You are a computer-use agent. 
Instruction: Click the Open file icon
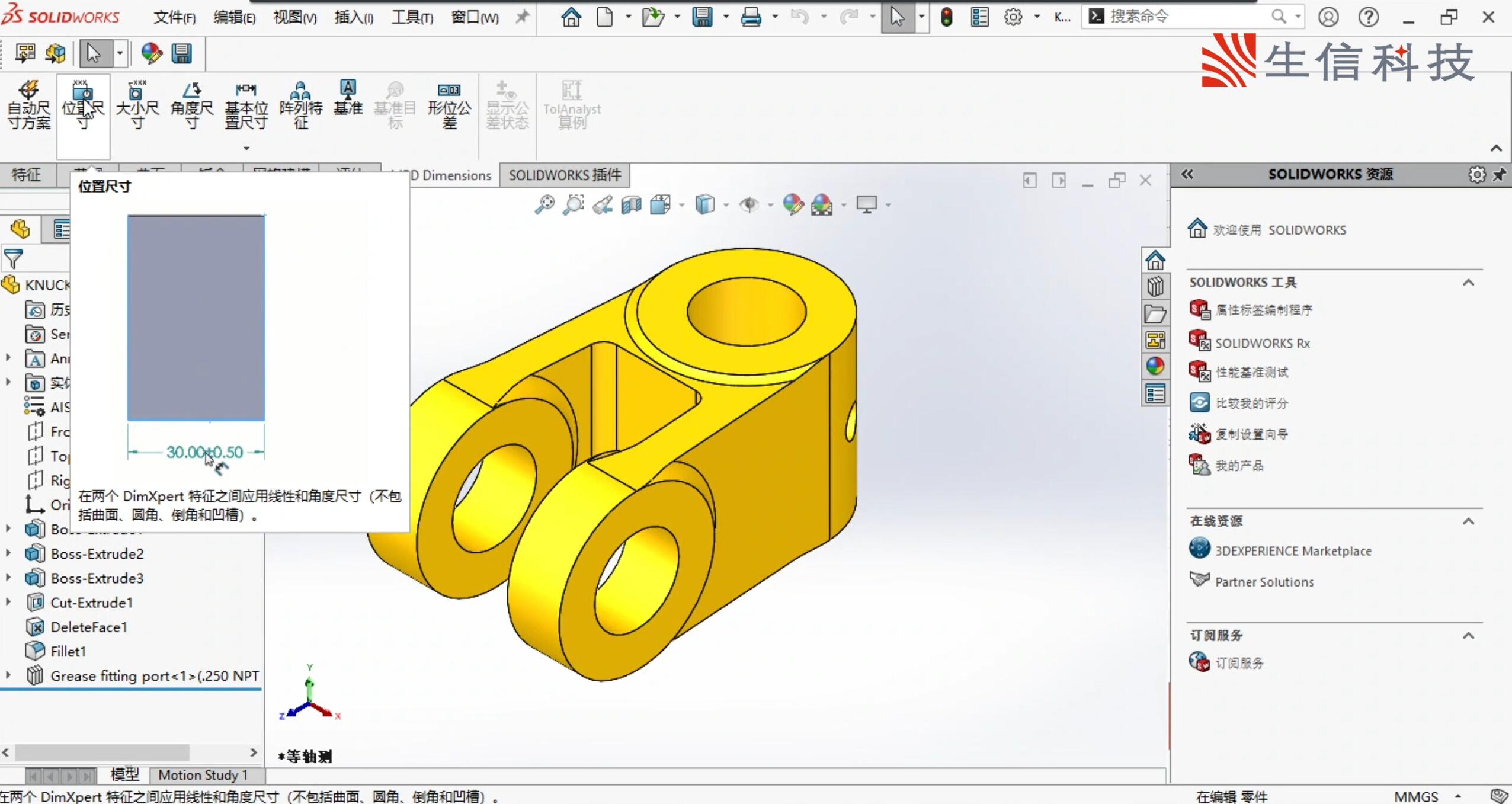[x=653, y=17]
